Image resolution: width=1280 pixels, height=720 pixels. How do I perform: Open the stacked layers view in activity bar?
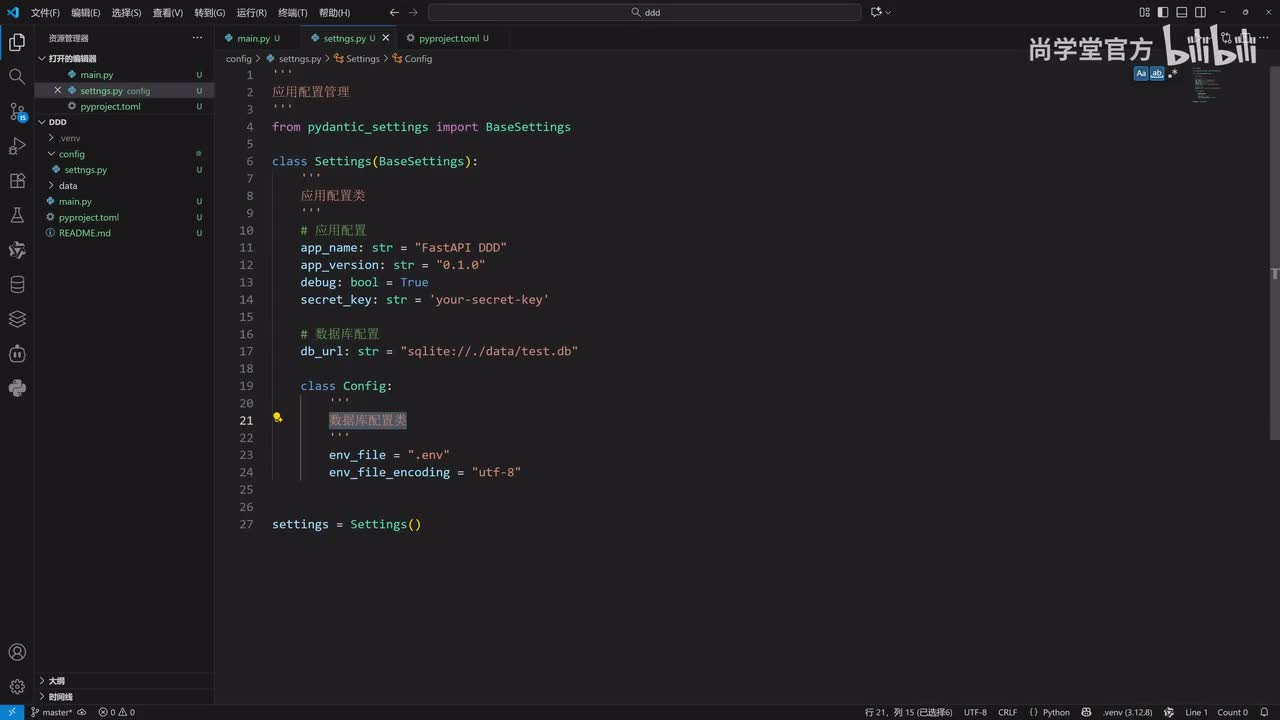pos(17,319)
